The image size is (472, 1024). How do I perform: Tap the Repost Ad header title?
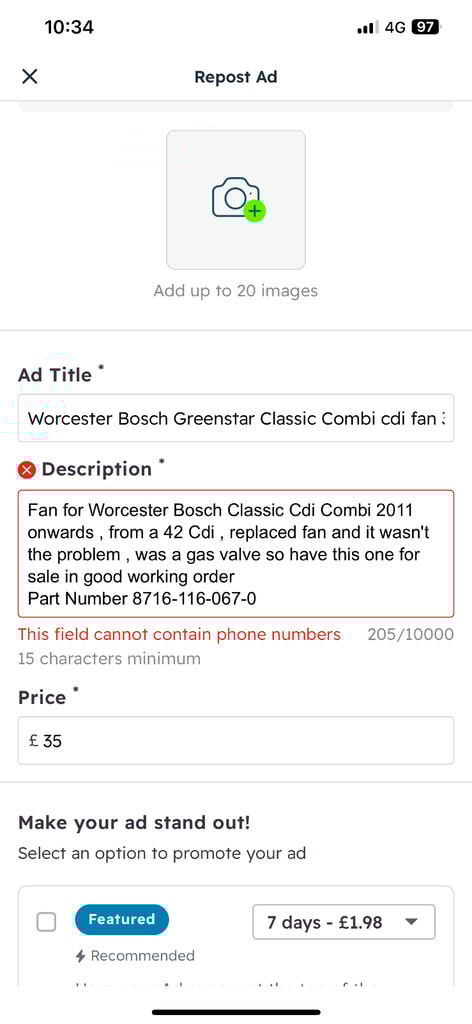pos(236,77)
